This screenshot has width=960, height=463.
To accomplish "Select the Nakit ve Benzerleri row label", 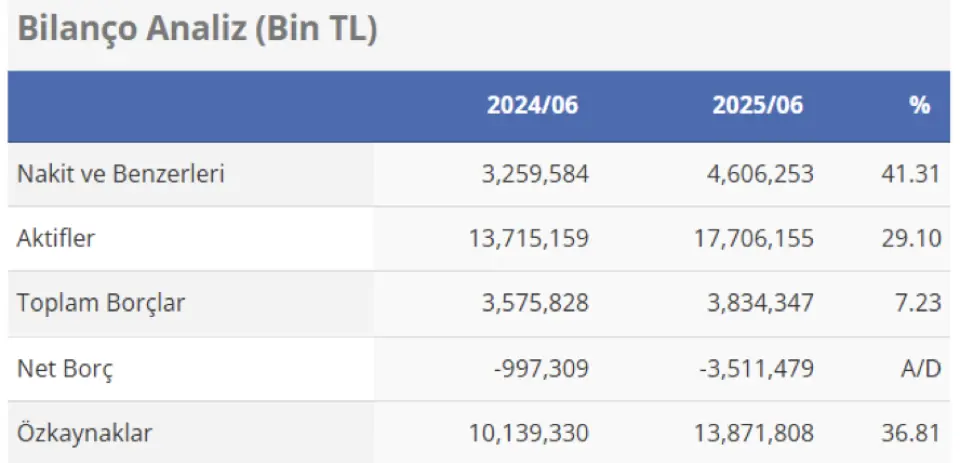I will pyautogui.click(x=121, y=174).
